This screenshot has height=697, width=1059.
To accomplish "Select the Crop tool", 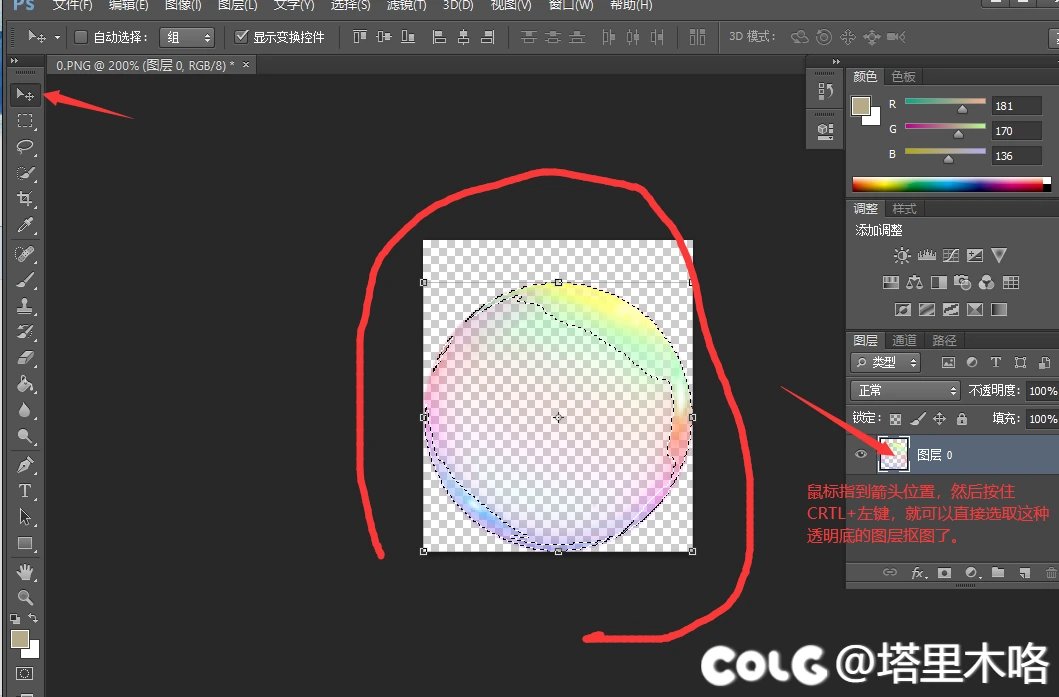I will [x=25, y=199].
